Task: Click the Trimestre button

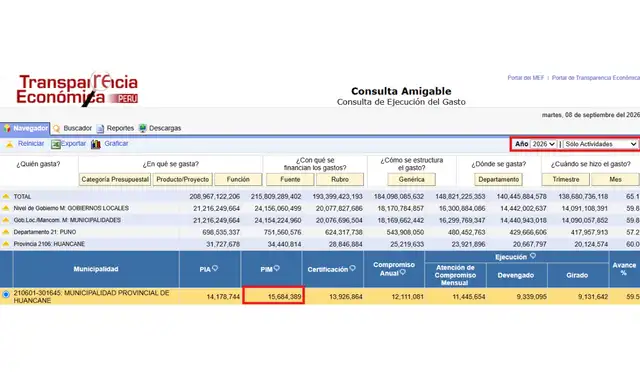Action: [566, 180]
